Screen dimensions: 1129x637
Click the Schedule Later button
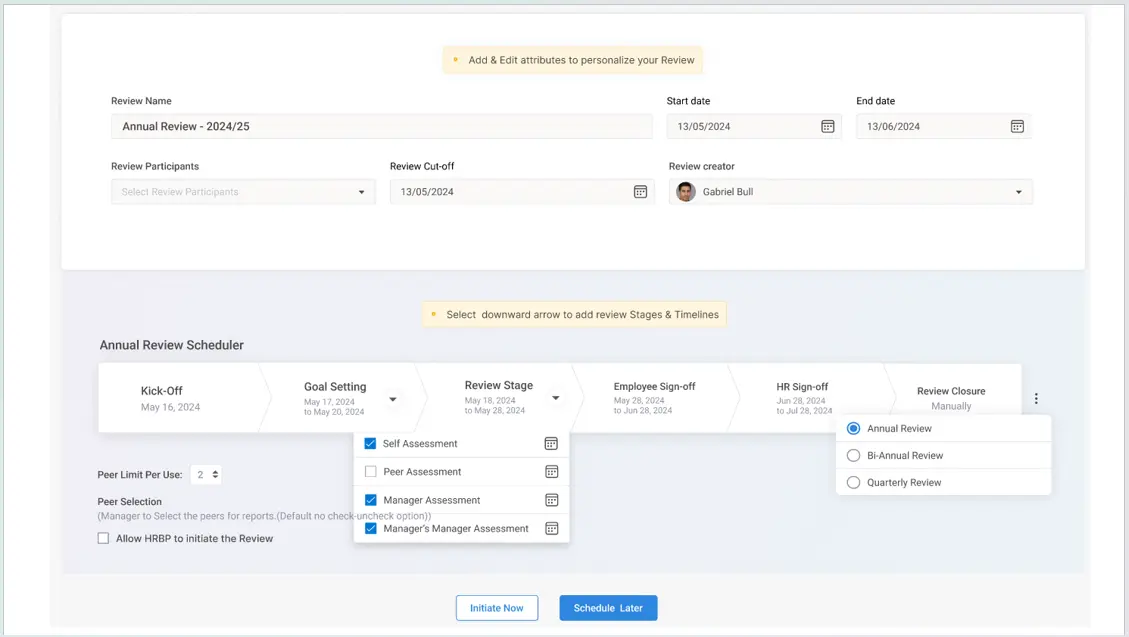(608, 608)
